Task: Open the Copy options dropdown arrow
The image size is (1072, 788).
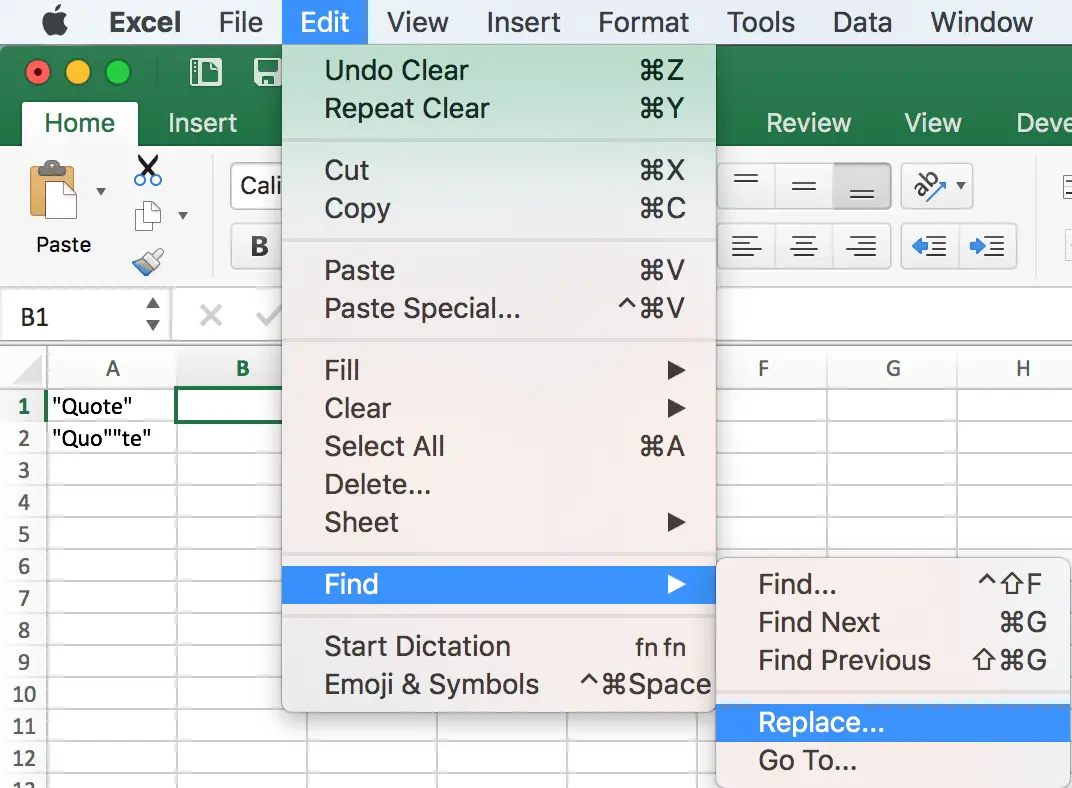Action: pos(183,216)
